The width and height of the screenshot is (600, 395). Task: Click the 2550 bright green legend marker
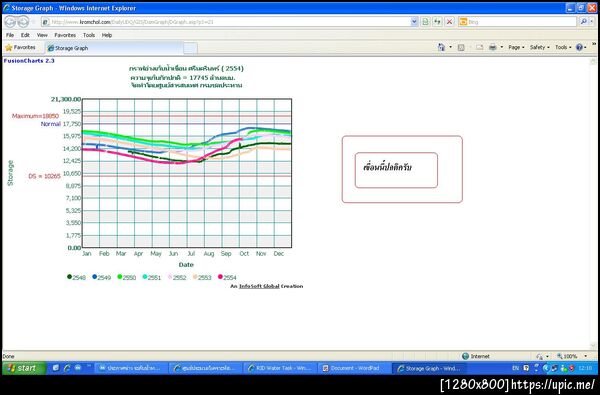pyautogui.click(x=120, y=277)
